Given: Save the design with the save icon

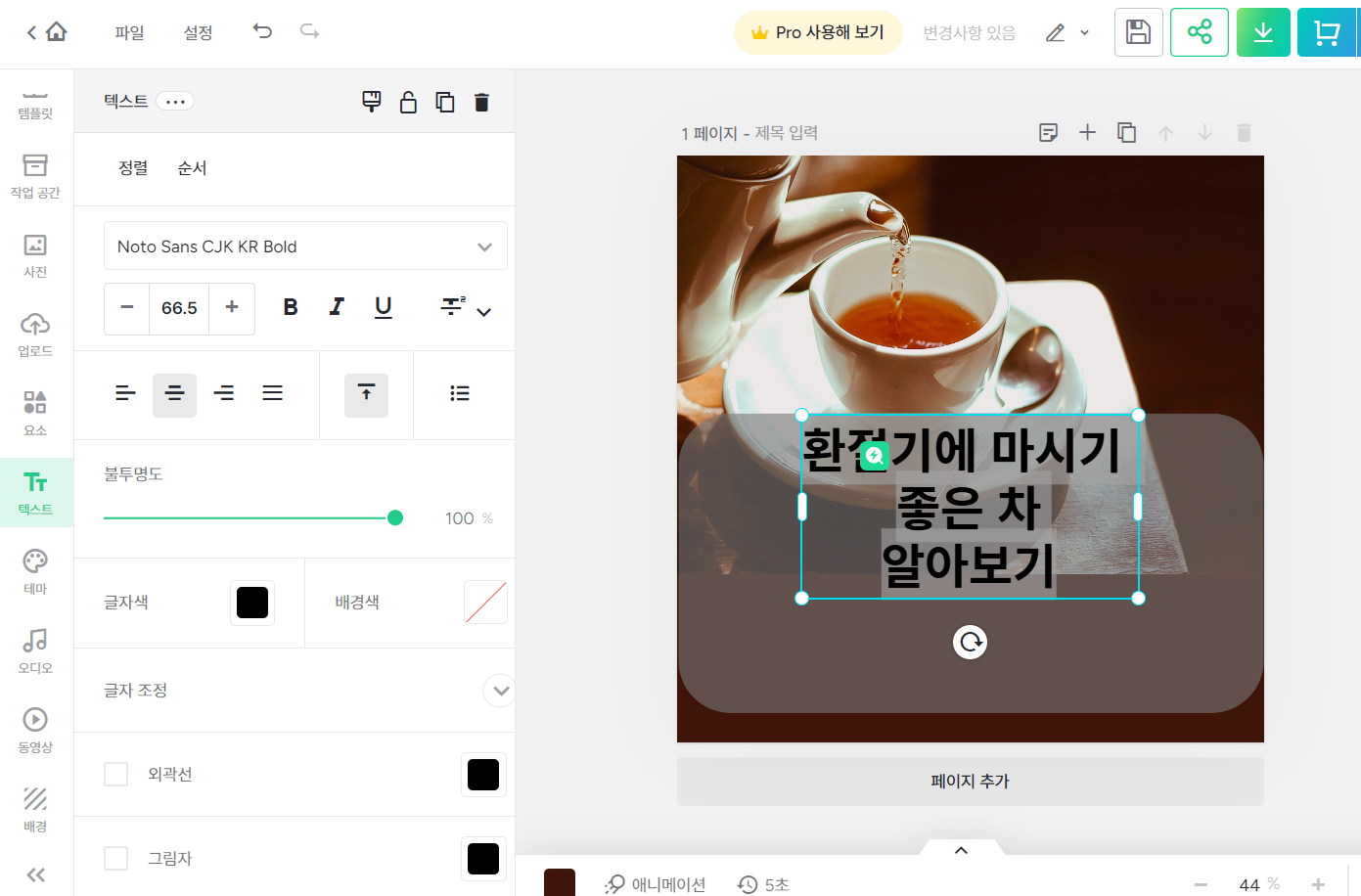Looking at the screenshot, I should [1138, 31].
